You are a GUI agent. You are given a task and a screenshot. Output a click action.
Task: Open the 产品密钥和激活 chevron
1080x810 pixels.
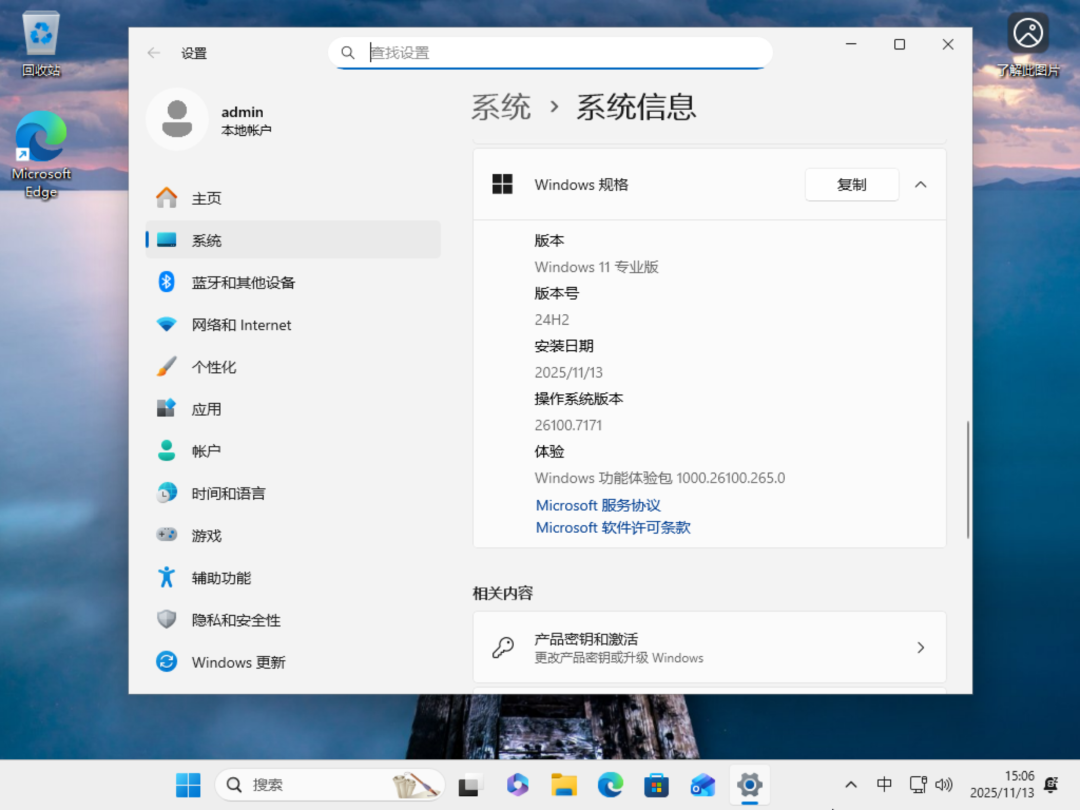click(921, 647)
